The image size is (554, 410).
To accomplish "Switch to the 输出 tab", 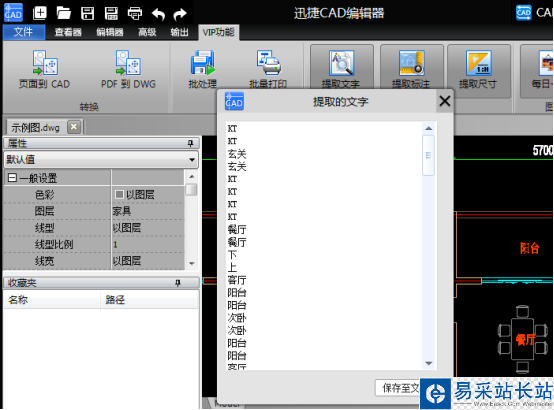I will [179, 32].
